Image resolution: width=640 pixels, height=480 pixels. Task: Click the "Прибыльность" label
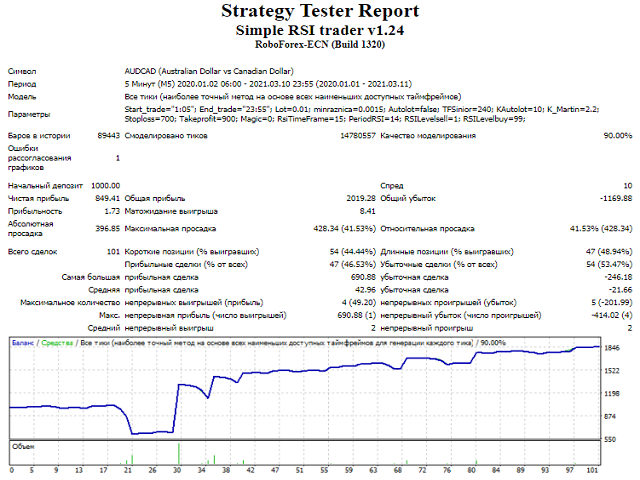pos(35,211)
